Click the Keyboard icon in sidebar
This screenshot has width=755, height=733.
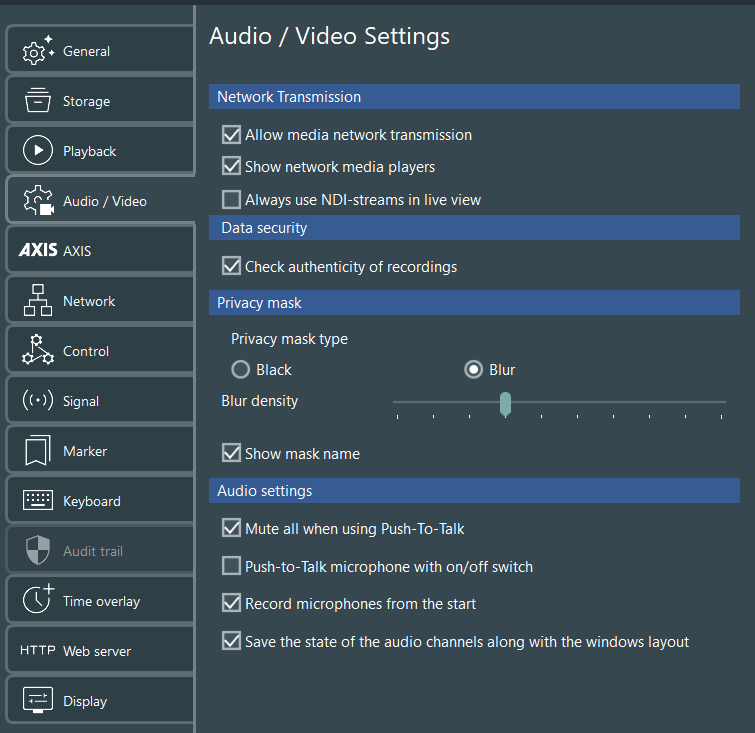tap(38, 501)
